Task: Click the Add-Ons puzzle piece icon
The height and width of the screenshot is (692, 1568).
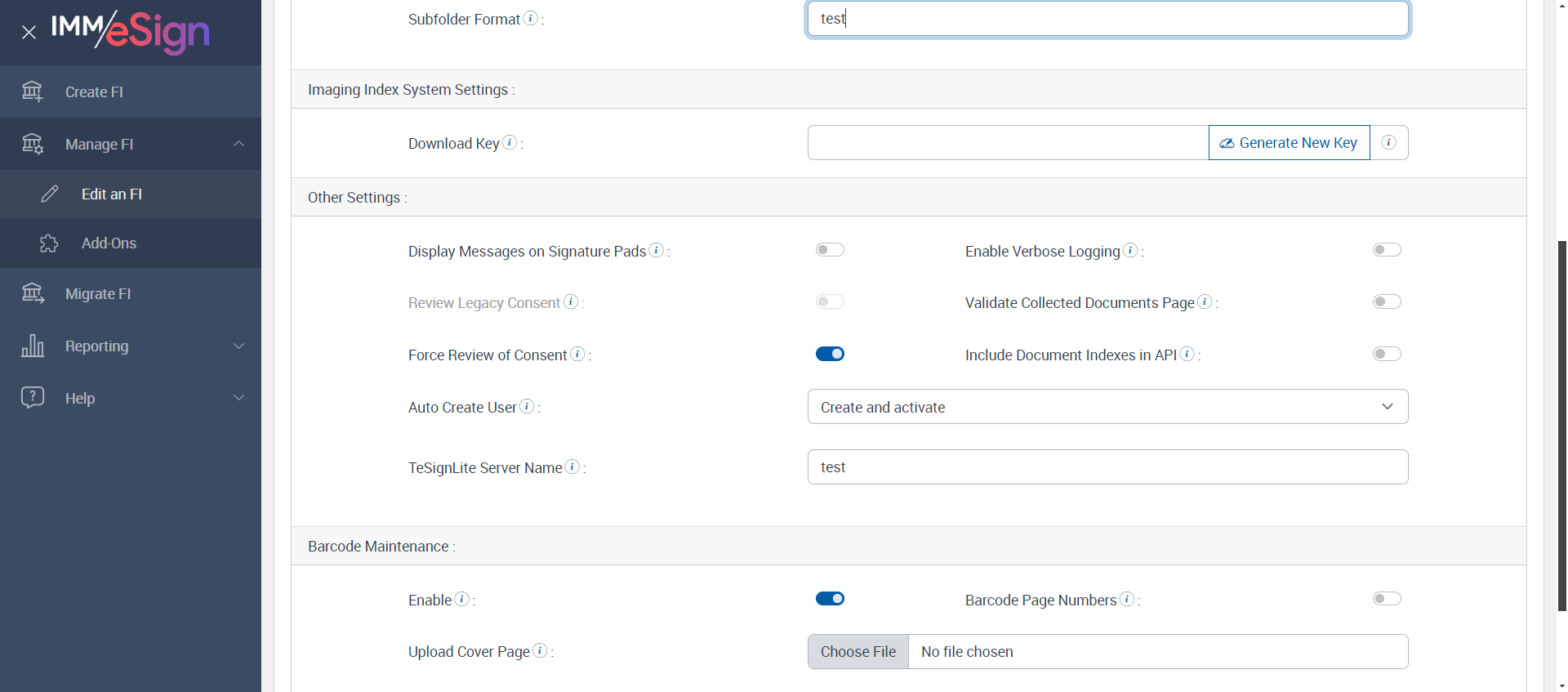Action: point(49,243)
